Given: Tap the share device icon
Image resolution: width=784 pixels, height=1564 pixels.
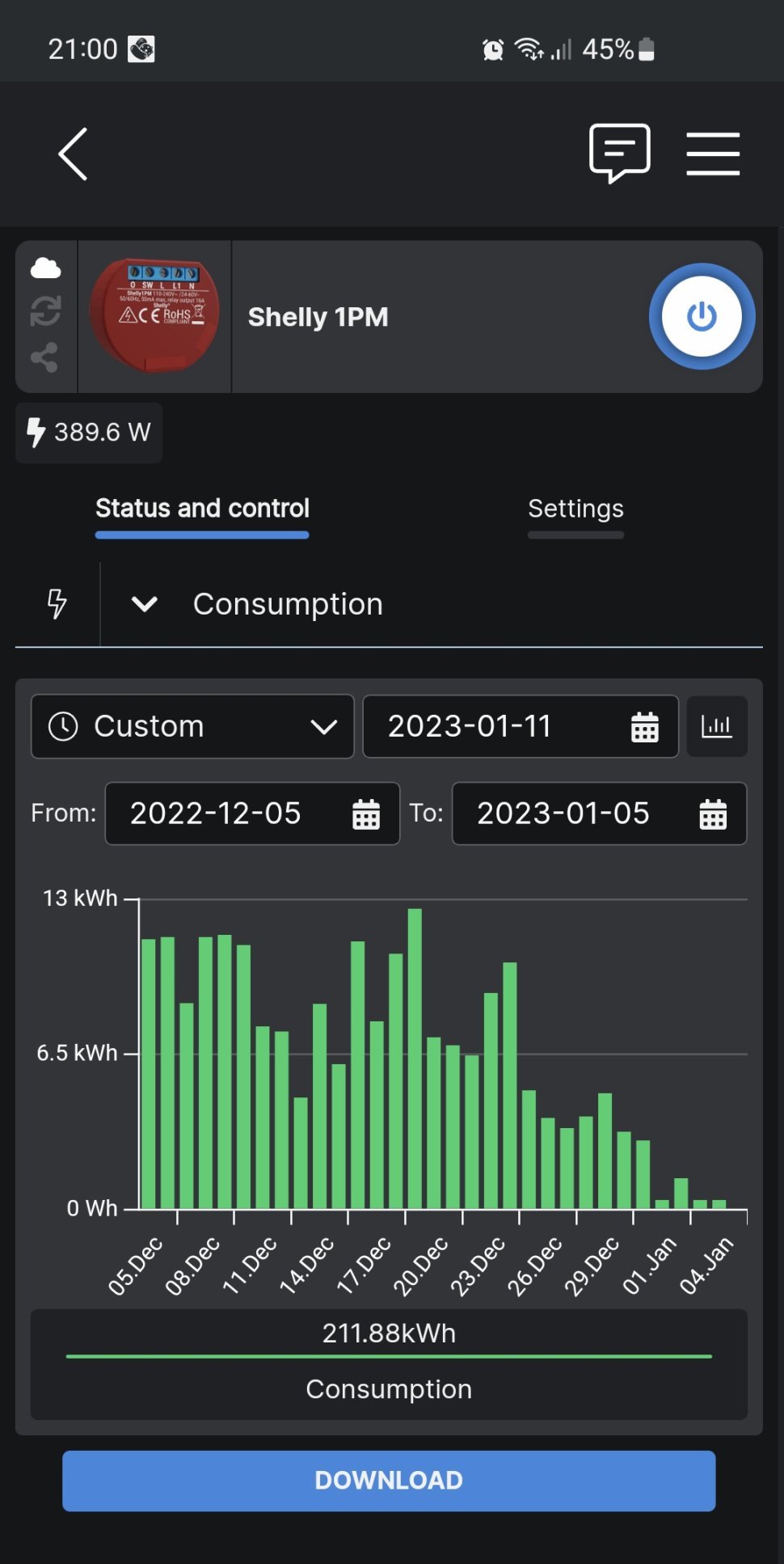Looking at the screenshot, I should (45, 357).
